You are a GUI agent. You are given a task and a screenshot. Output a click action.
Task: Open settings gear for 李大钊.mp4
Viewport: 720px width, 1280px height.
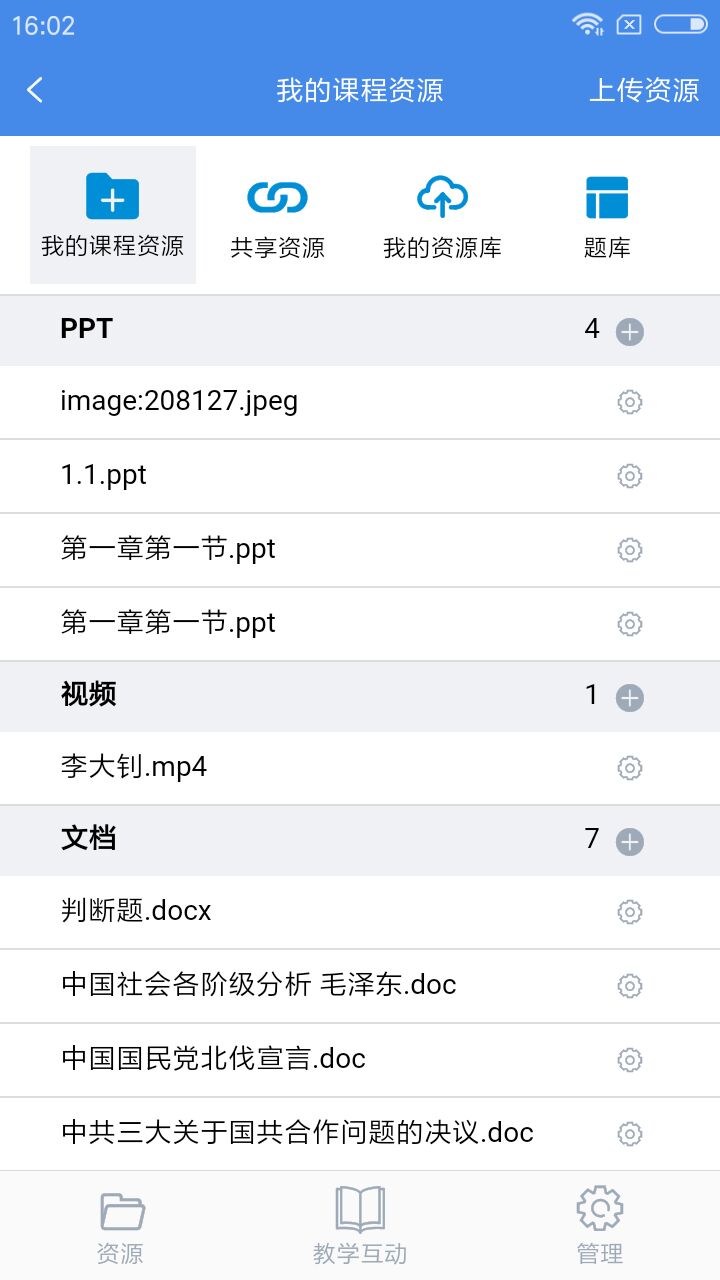click(629, 768)
